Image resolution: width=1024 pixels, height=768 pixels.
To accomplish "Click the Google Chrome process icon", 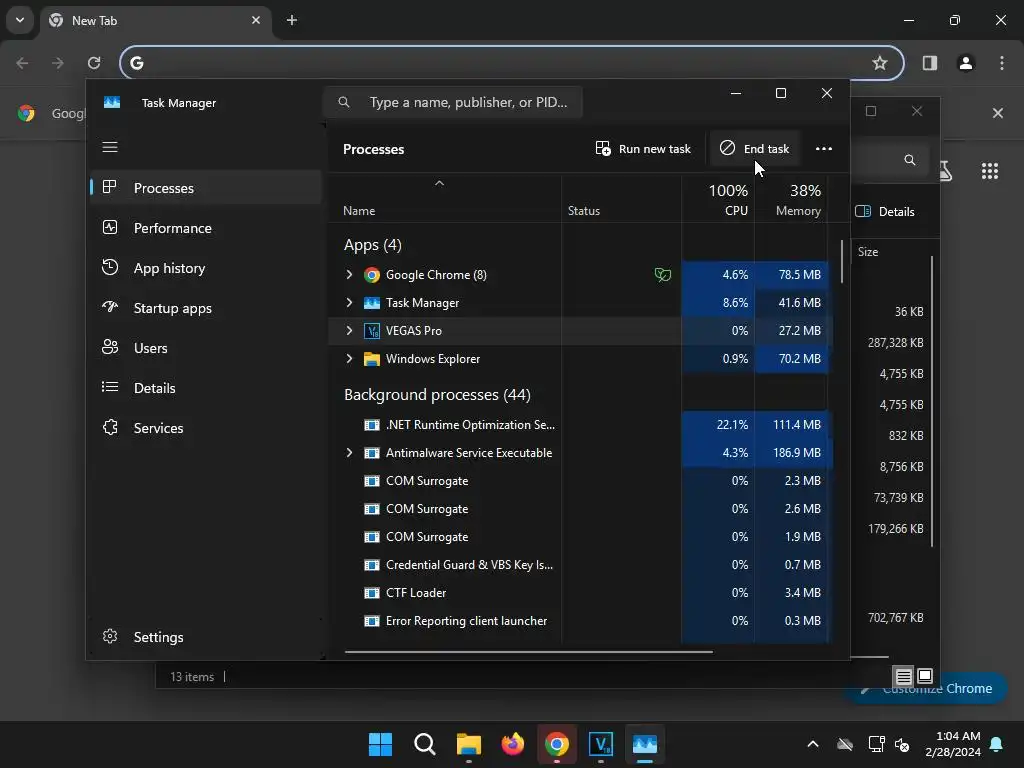I will (x=372, y=275).
